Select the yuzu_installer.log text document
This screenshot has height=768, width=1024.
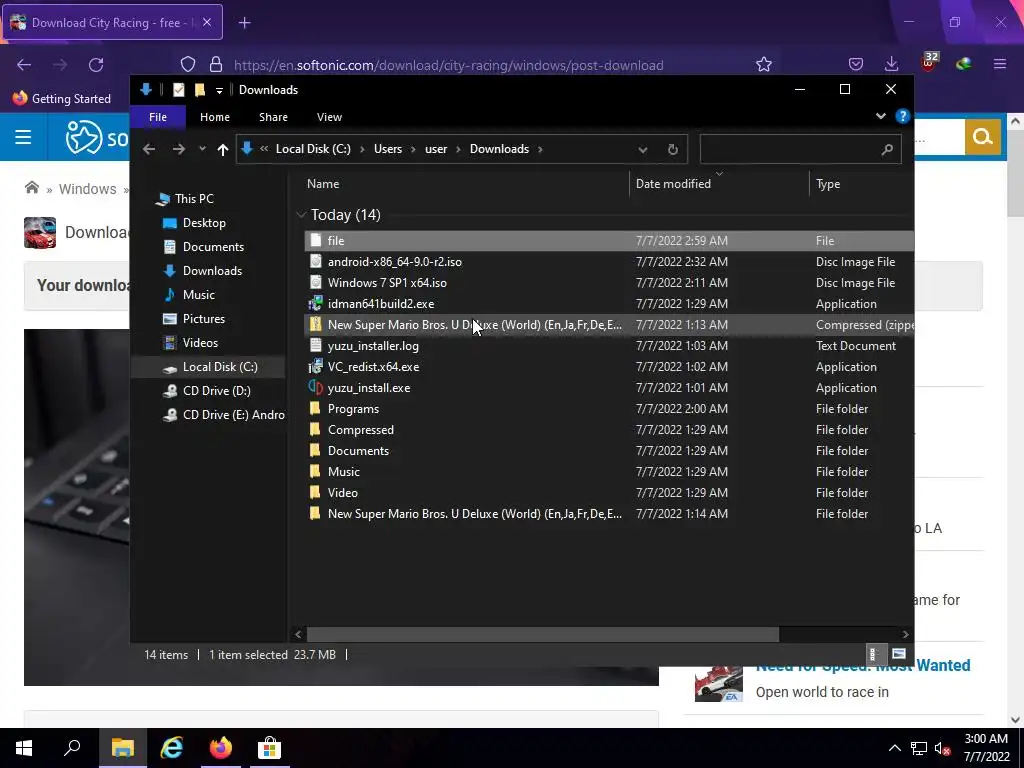[x=373, y=345]
